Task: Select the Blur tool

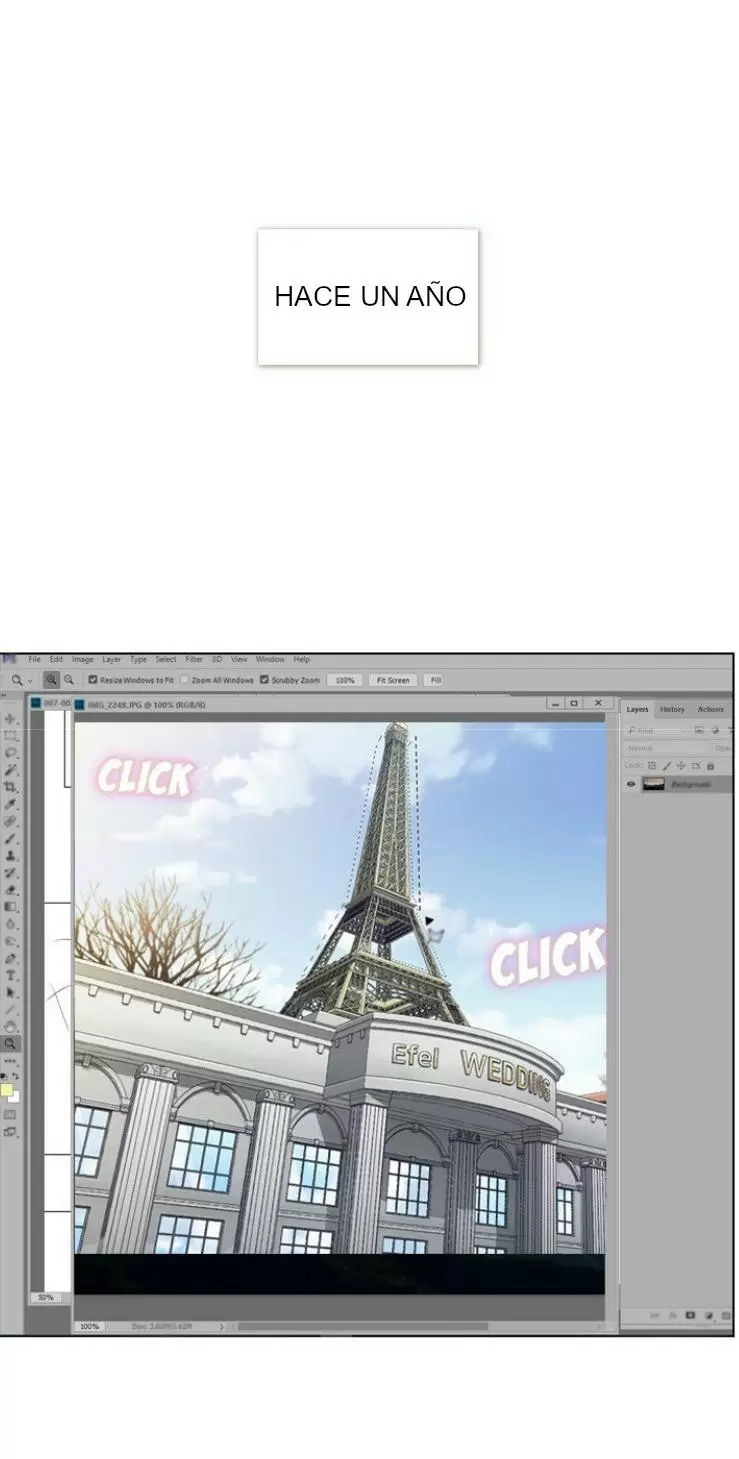Action: [x=10, y=924]
